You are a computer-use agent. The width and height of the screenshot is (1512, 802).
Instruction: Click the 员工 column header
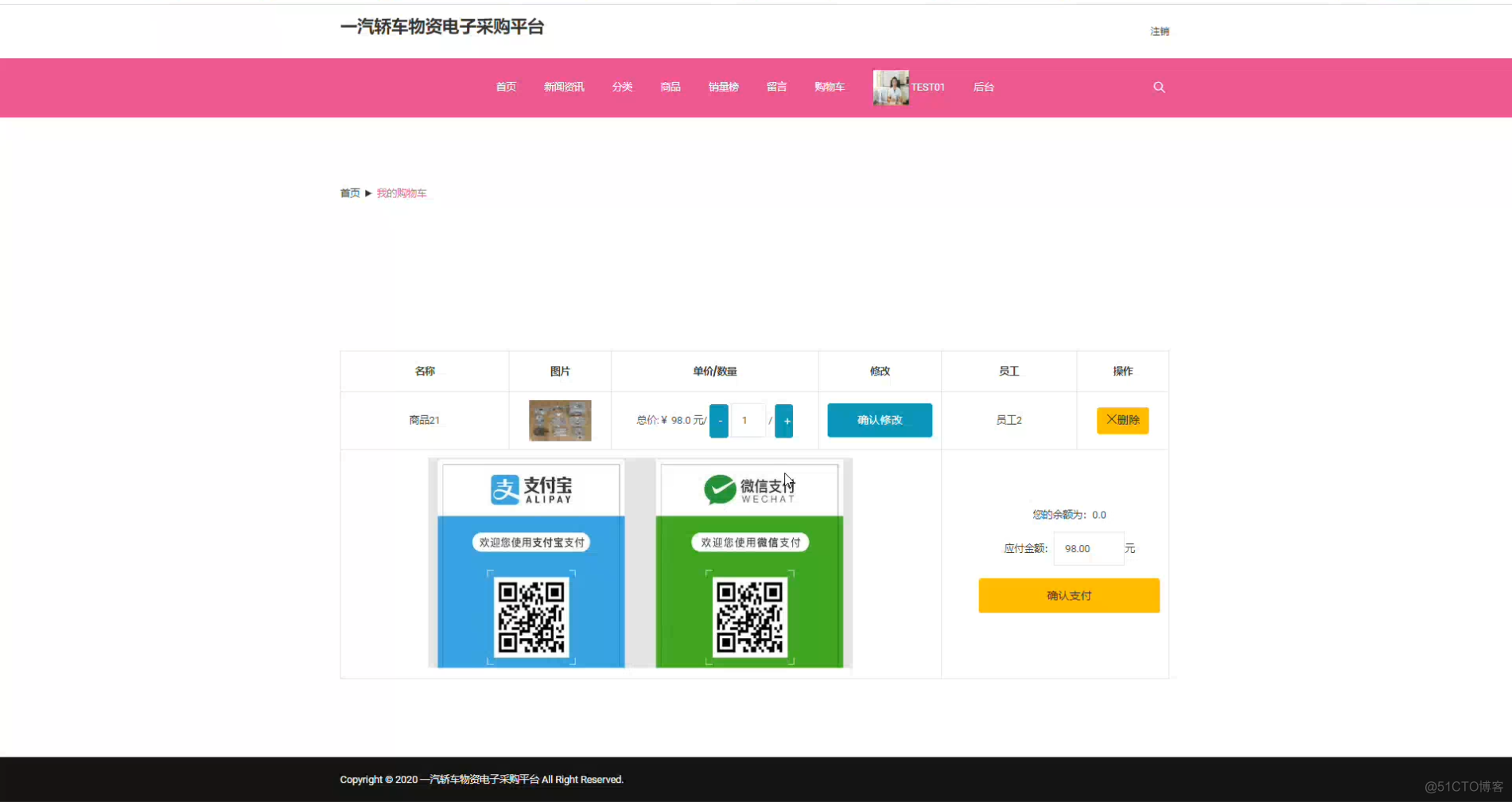[x=1009, y=372]
